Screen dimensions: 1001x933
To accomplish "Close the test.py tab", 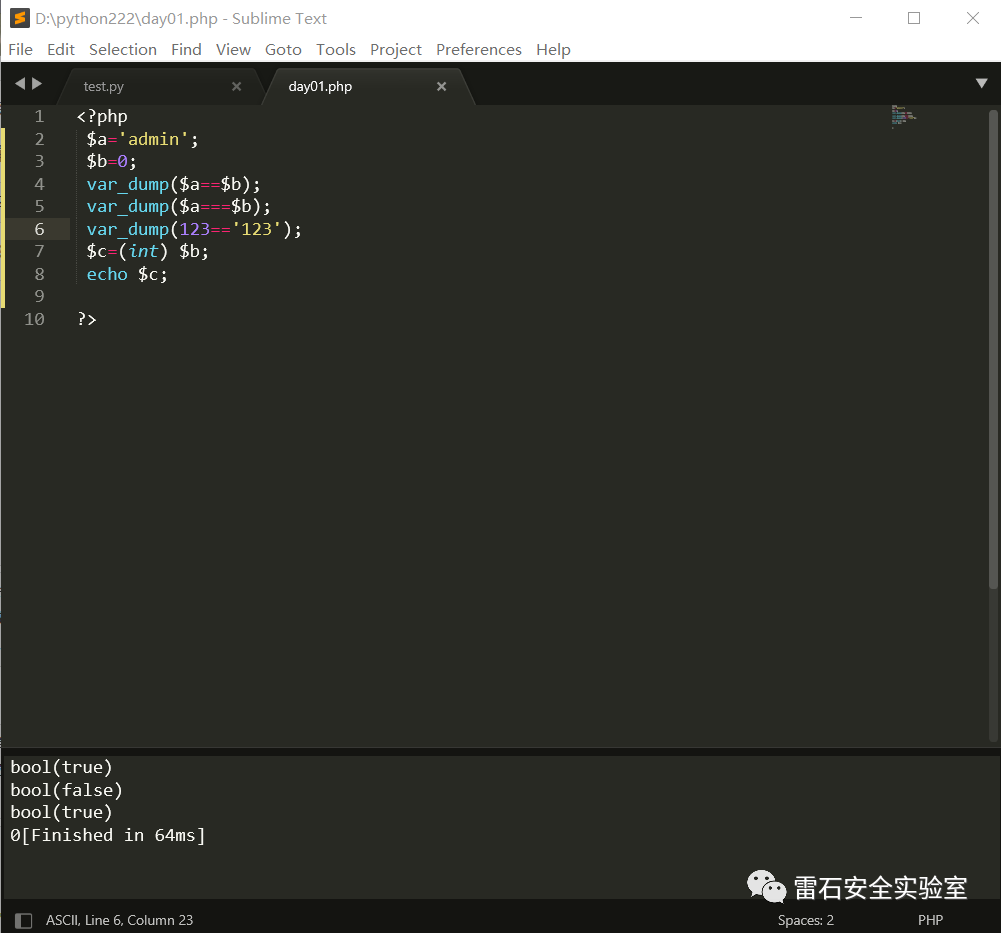I will pos(237,87).
